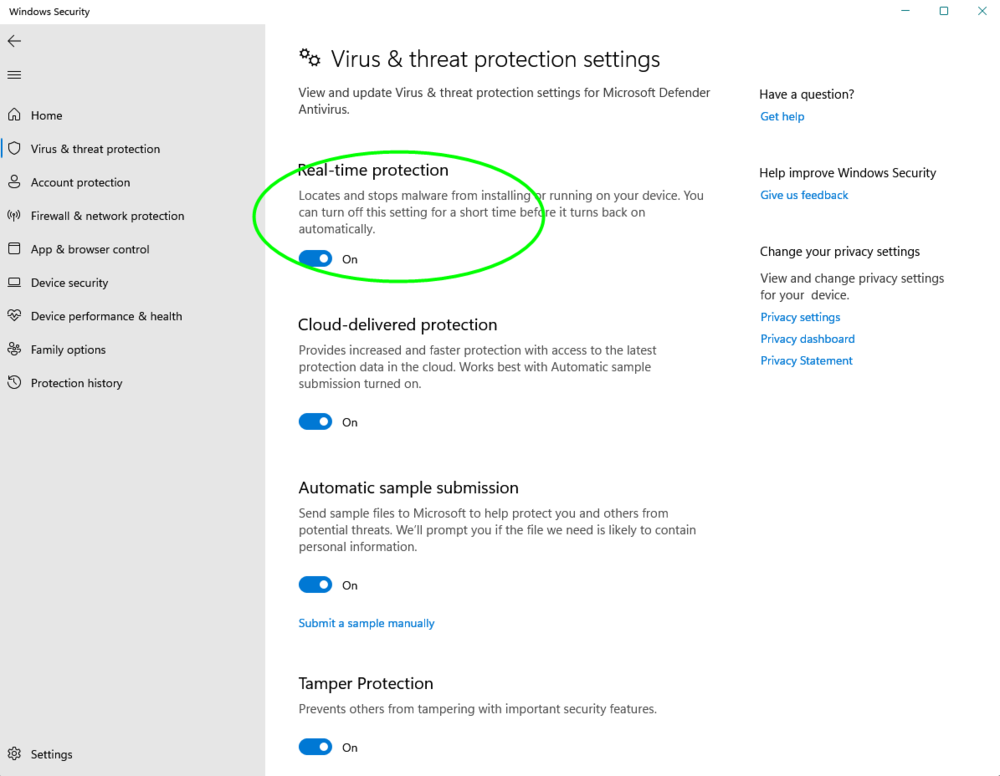Click the Firewall & network protection icon

(x=14, y=216)
